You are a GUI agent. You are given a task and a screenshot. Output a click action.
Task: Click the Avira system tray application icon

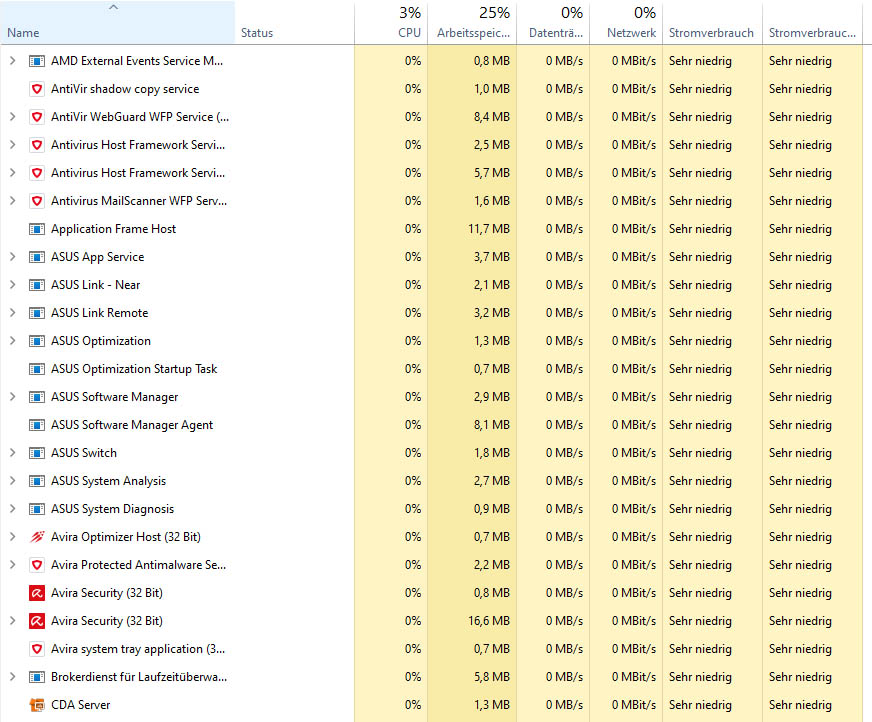tap(37, 649)
